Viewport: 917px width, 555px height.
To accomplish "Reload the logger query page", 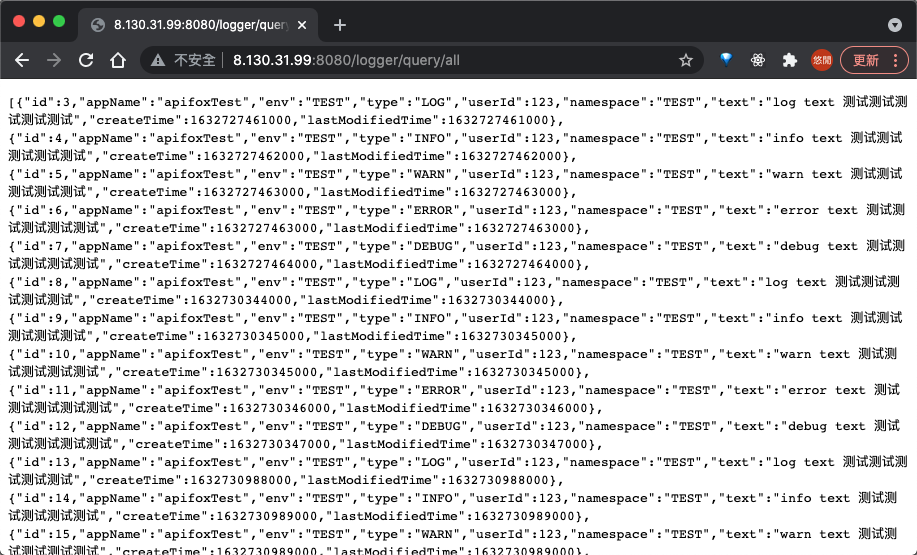I will 86,60.
